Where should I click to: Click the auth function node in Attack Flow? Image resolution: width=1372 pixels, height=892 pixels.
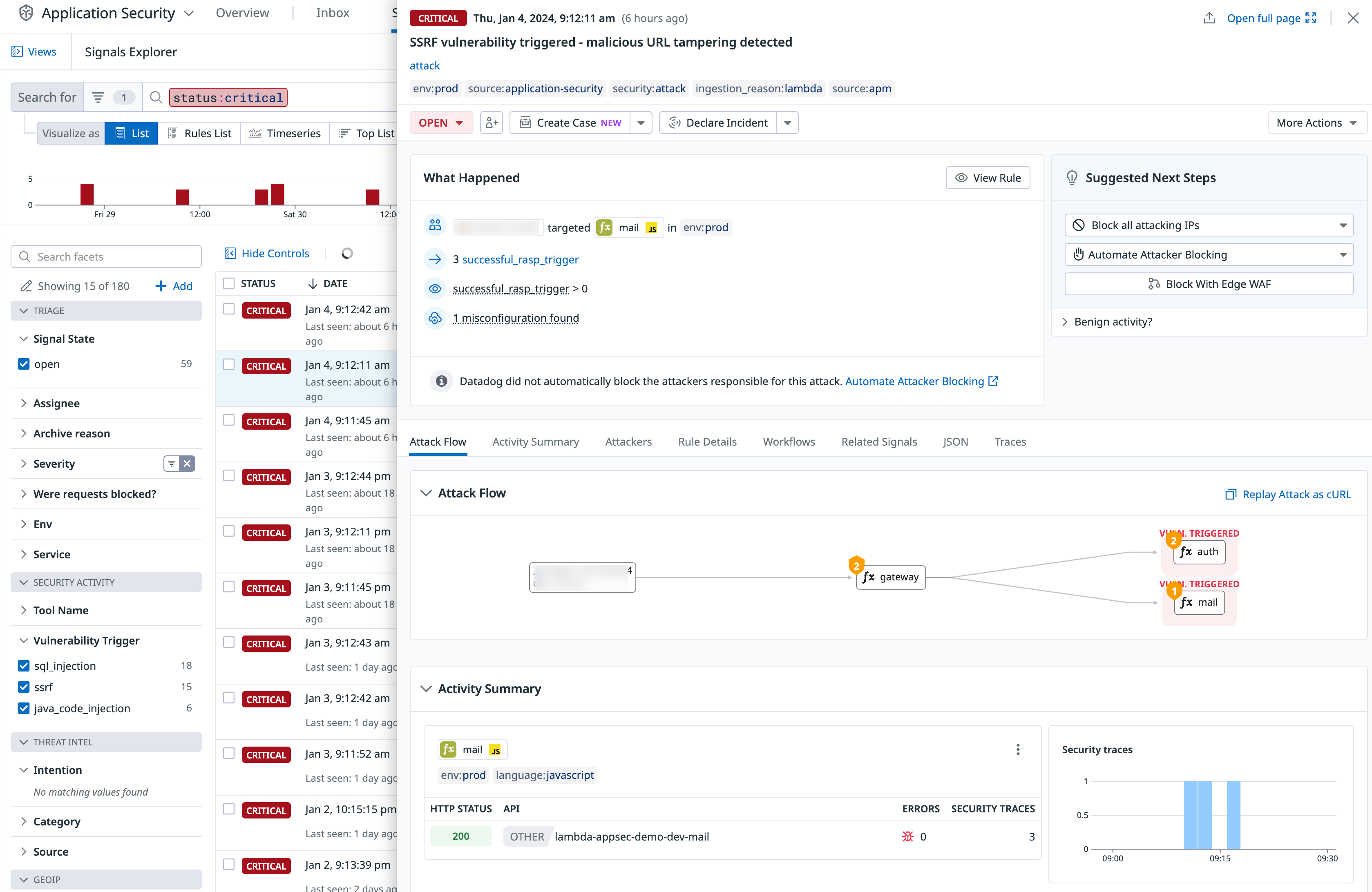1199,551
